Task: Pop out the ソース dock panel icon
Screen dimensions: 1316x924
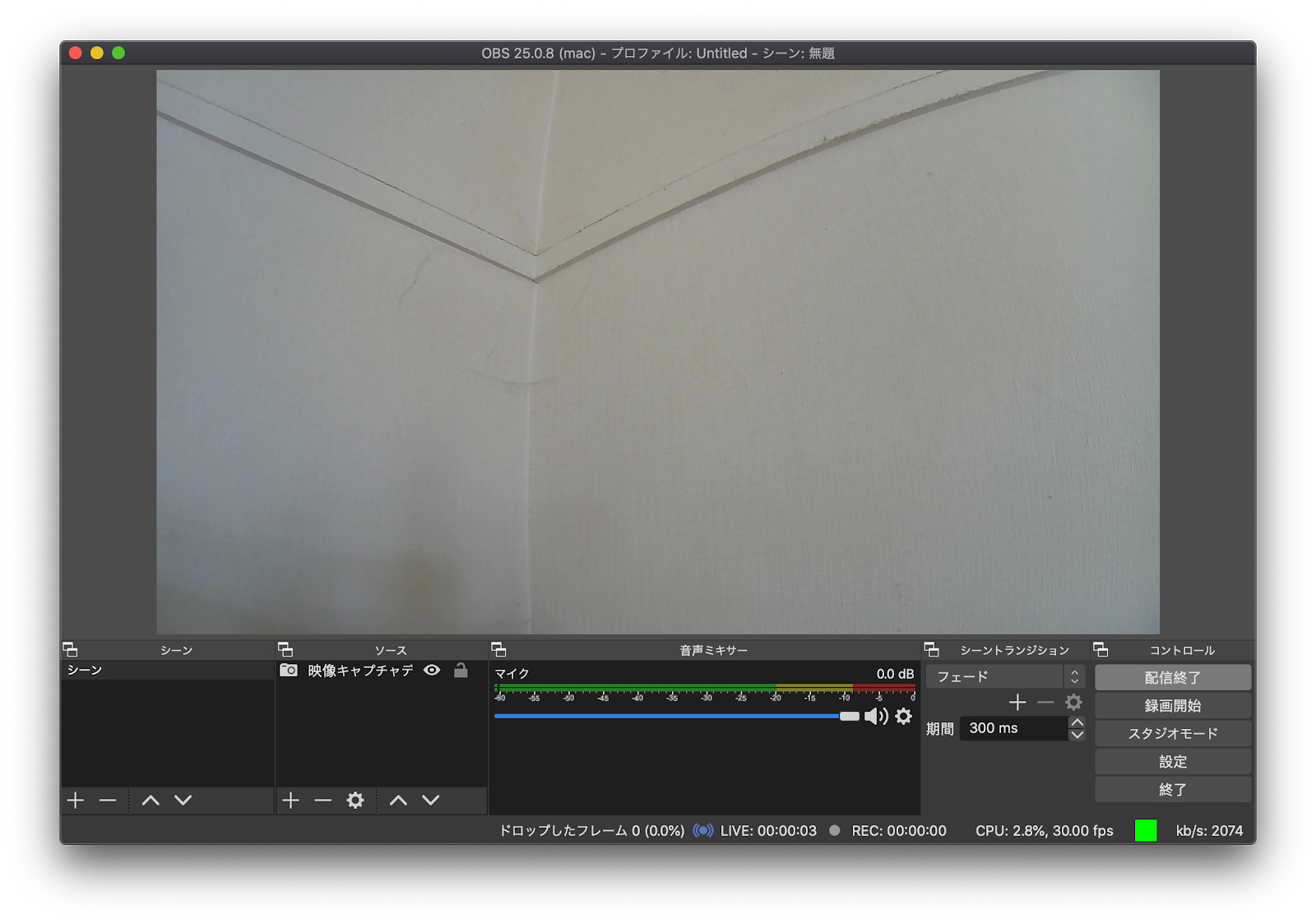Action: [x=285, y=649]
